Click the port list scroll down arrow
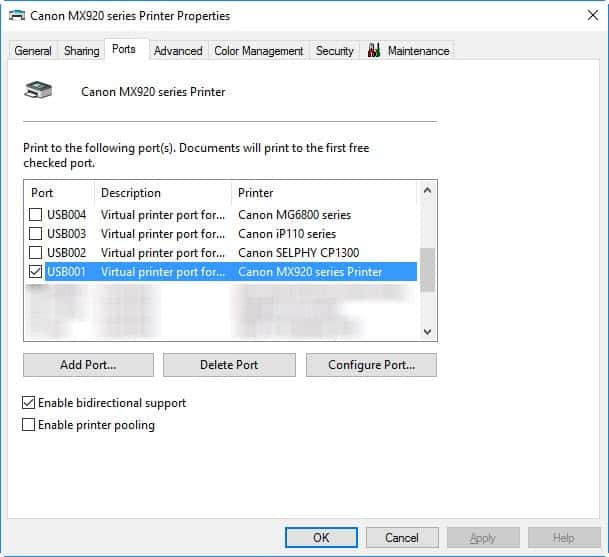This screenshot has height=557, width=609. [x=428, y=331]
